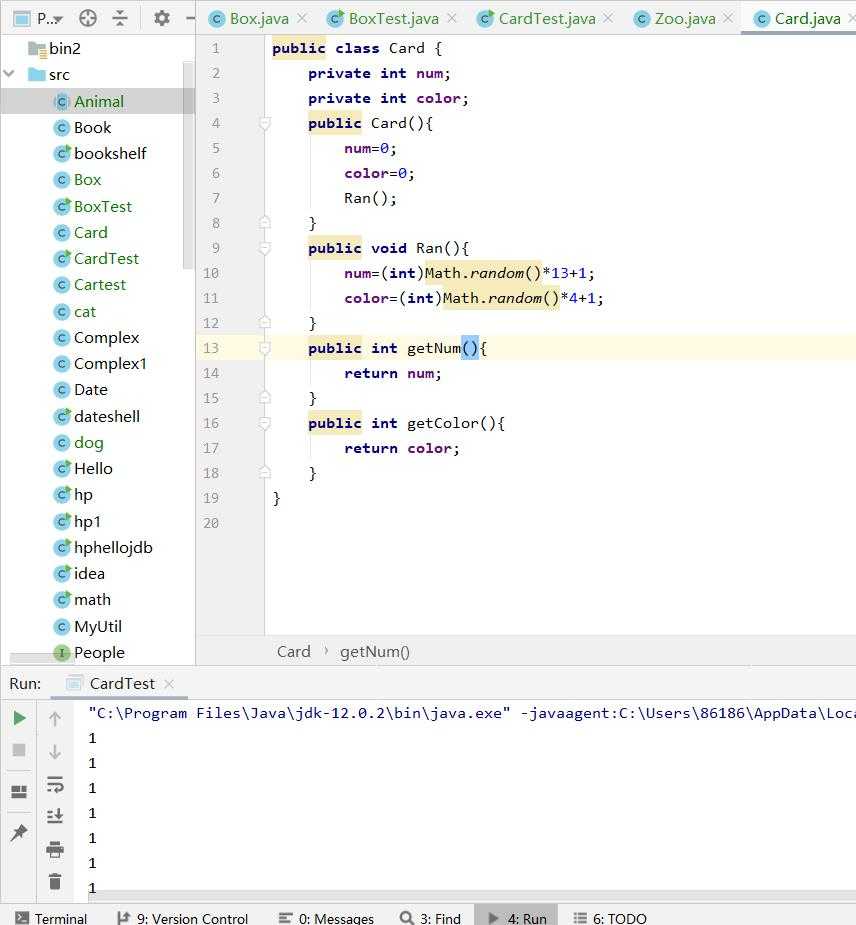Rerun CardTest with green play icon
Image resolution: width=856 pixels, height=925 pixels.
19,718
